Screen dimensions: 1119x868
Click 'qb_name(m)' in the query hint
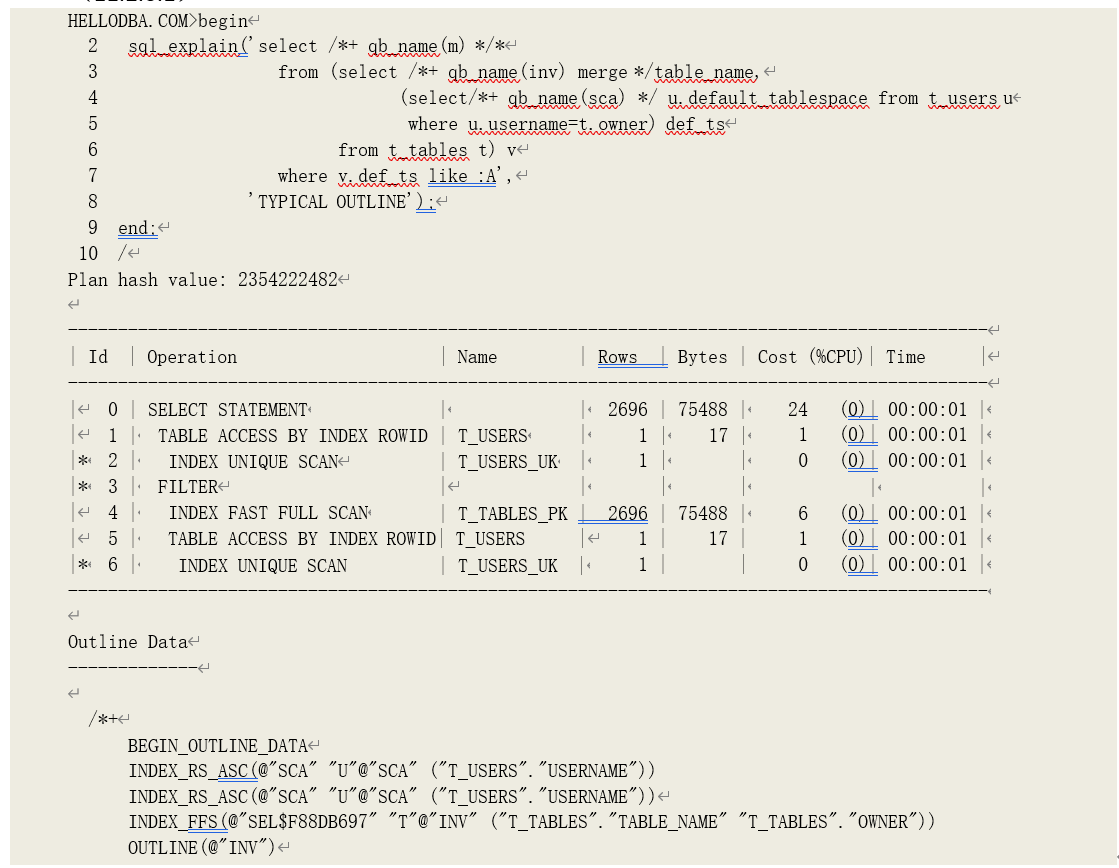pyautogui.click(x=416, y=46)
